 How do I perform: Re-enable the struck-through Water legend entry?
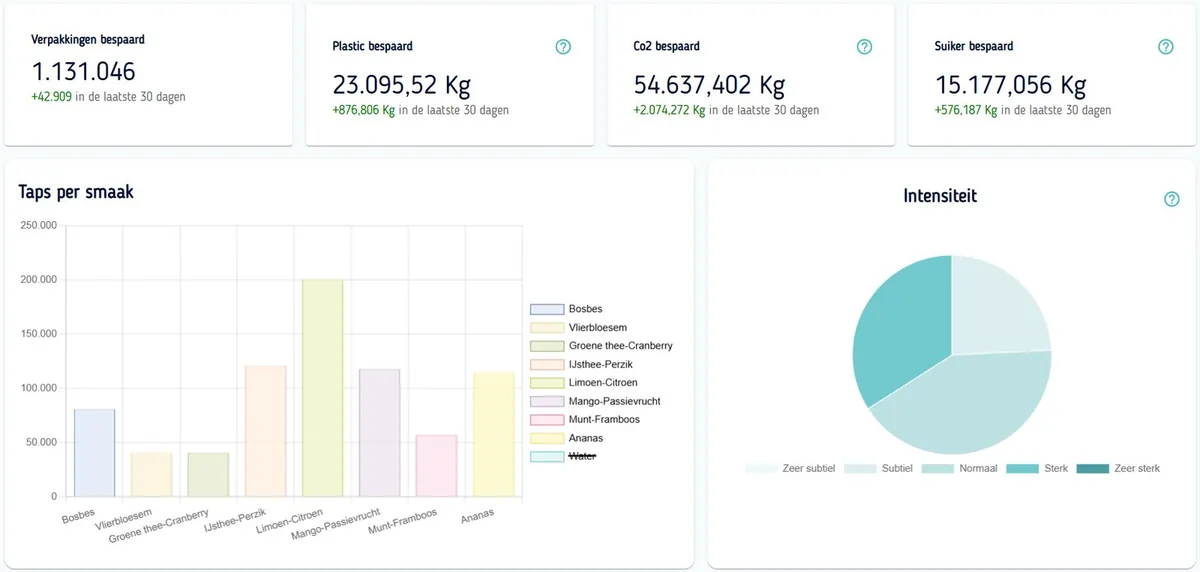pyautogui.click(x=563, y=457)
